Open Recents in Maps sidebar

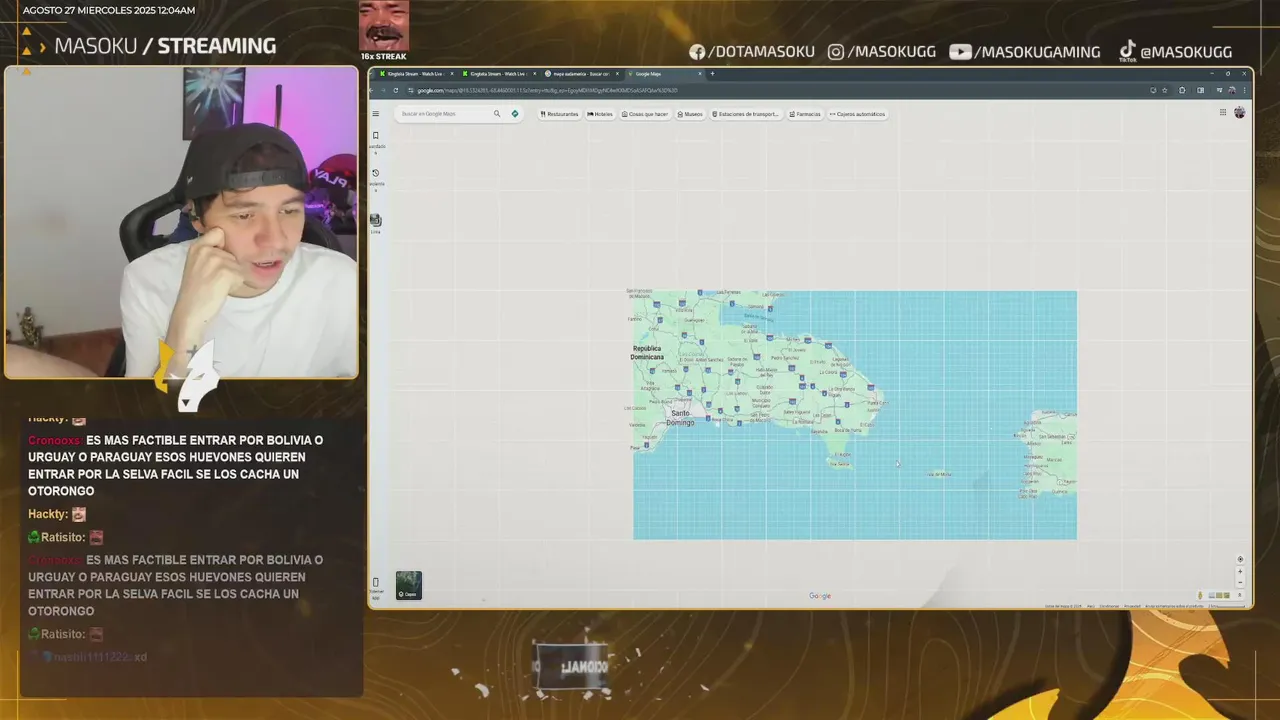(x=376, y=178)
